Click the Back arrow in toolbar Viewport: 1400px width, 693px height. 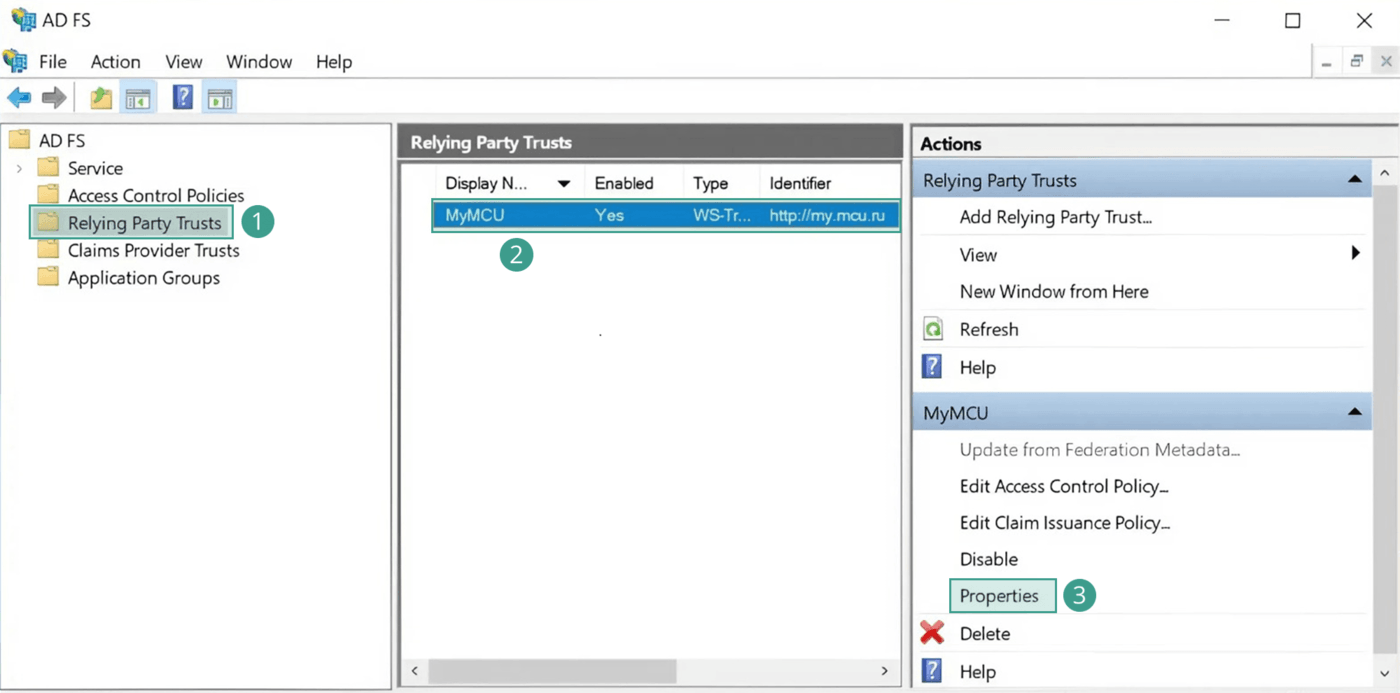19,98
